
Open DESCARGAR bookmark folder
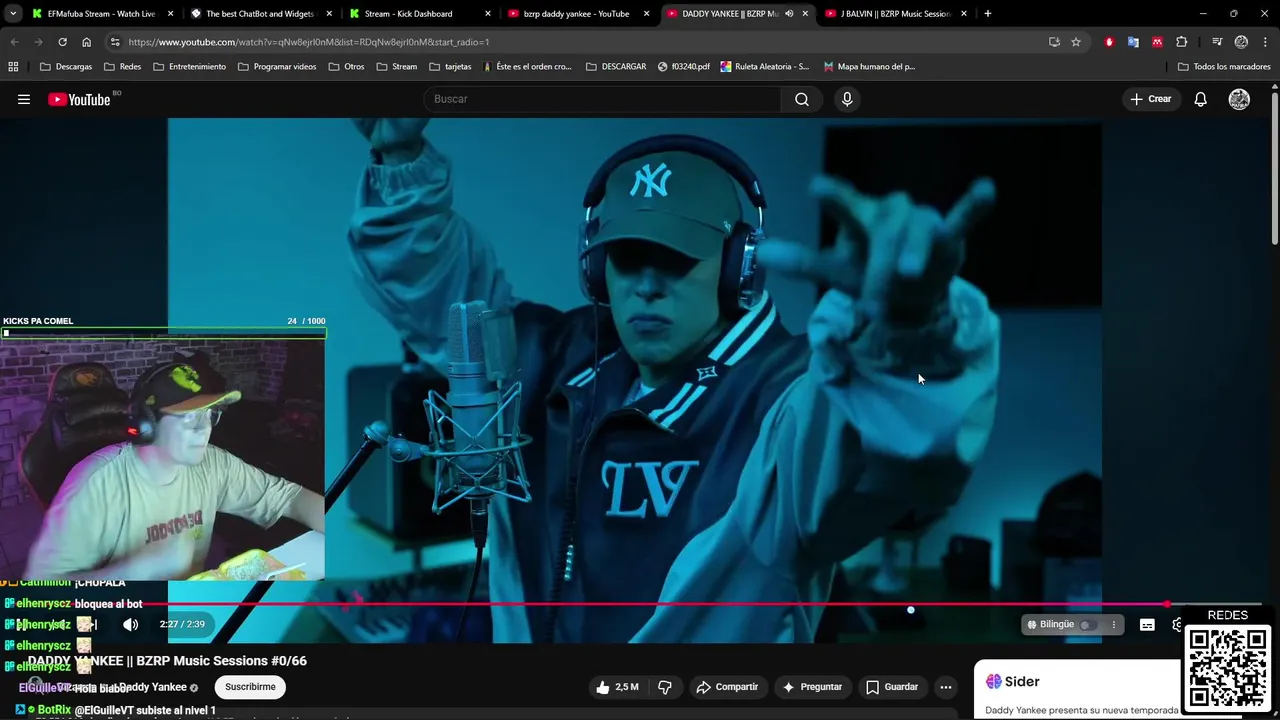click(x=616, y=67)
